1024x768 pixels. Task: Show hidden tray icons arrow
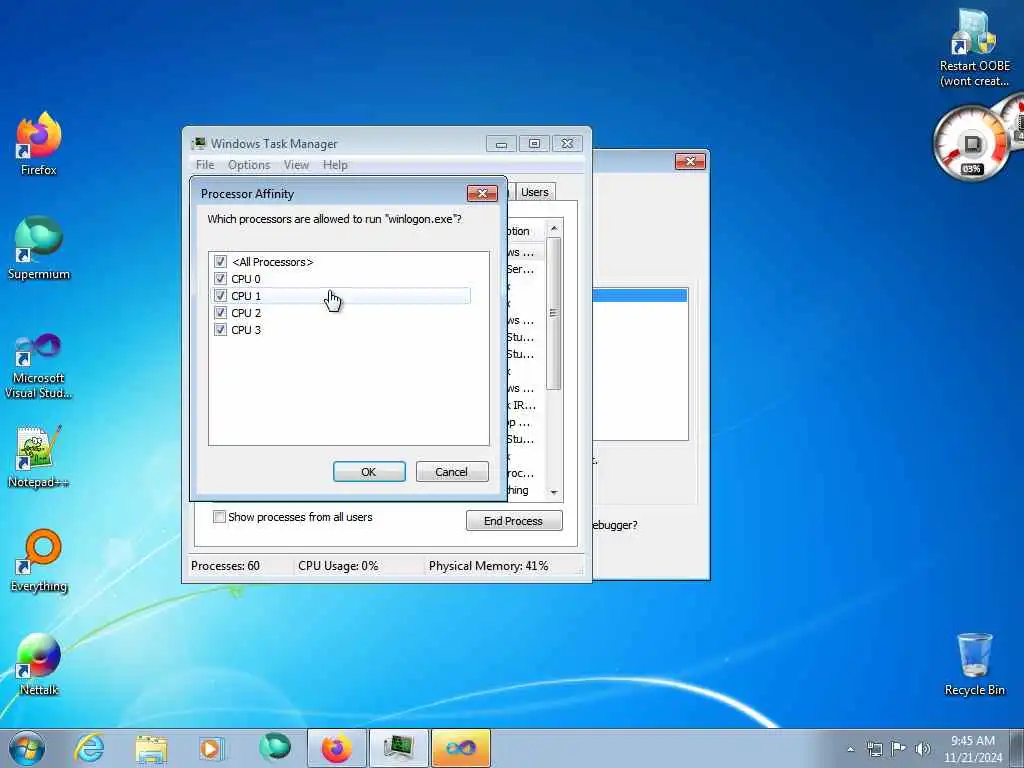850,749
